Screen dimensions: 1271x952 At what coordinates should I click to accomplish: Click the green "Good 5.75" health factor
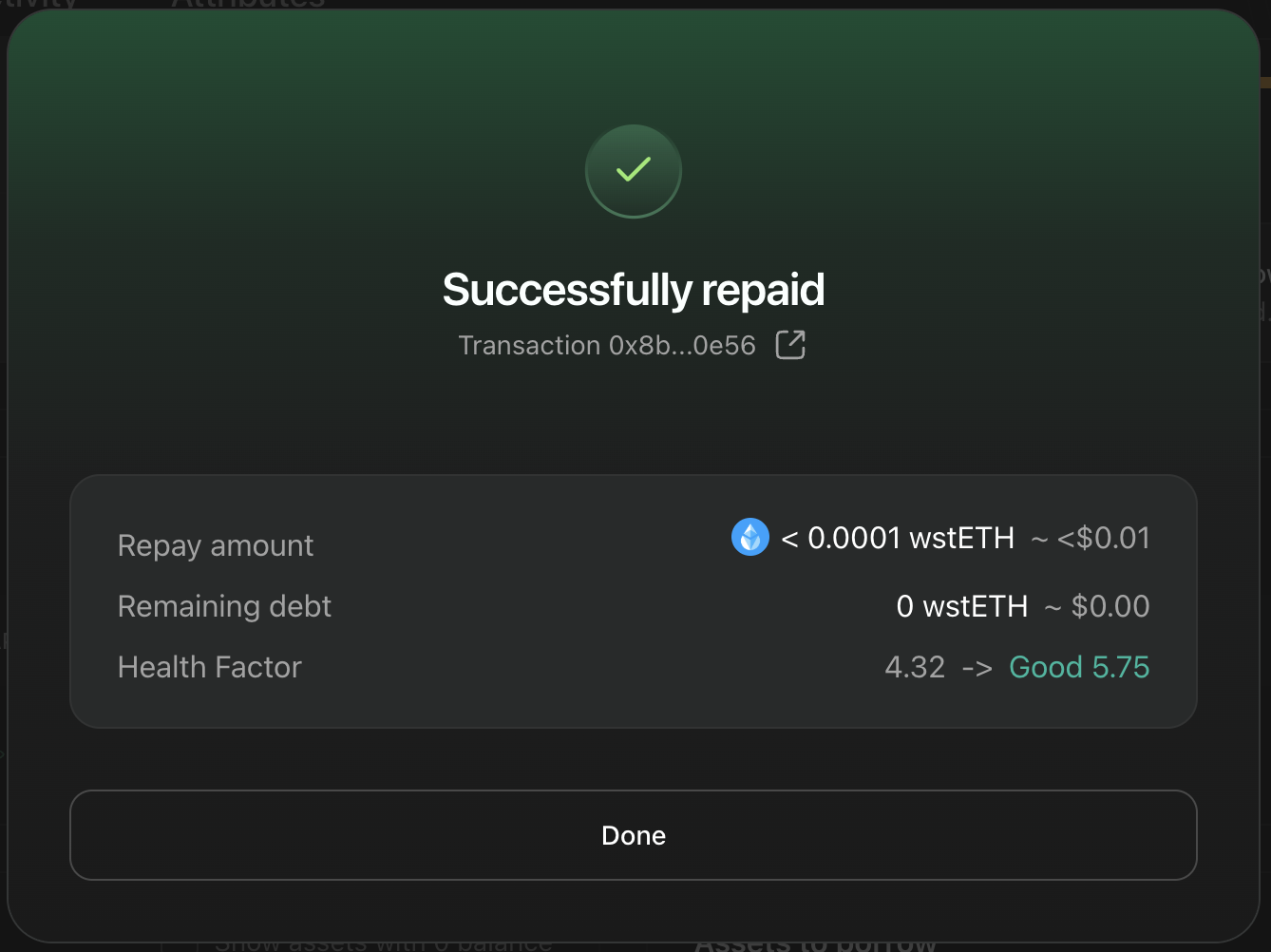point(1079,667)
